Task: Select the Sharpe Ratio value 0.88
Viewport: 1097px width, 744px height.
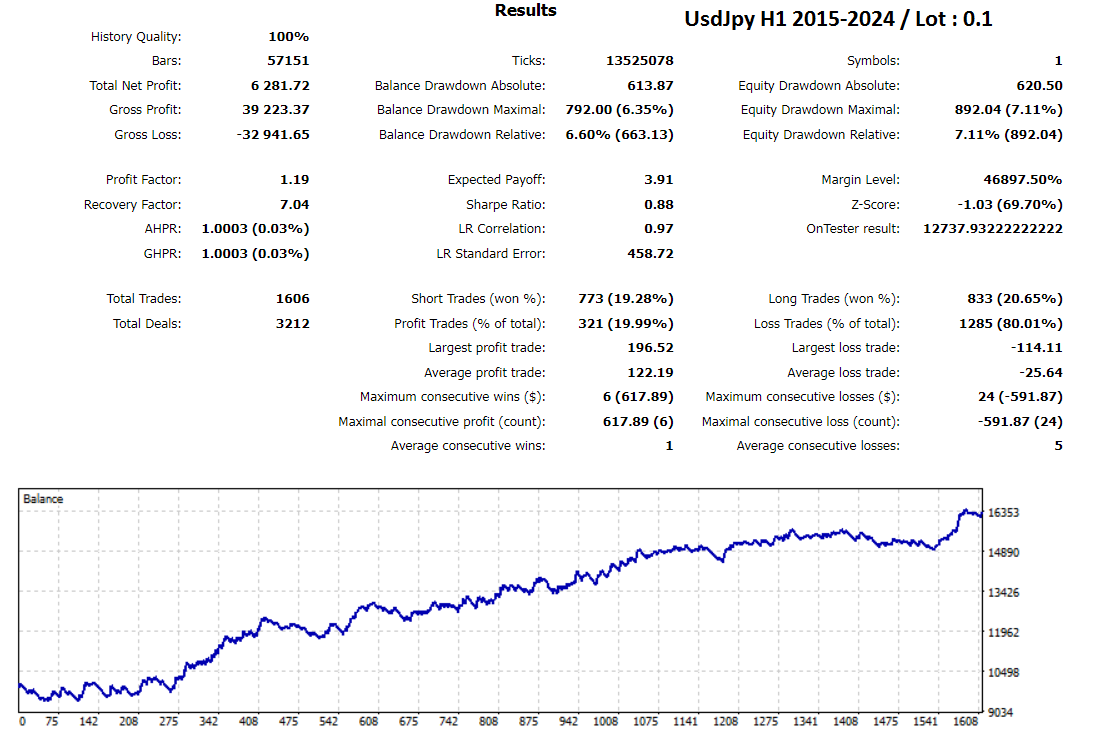Action: [657, 205]
